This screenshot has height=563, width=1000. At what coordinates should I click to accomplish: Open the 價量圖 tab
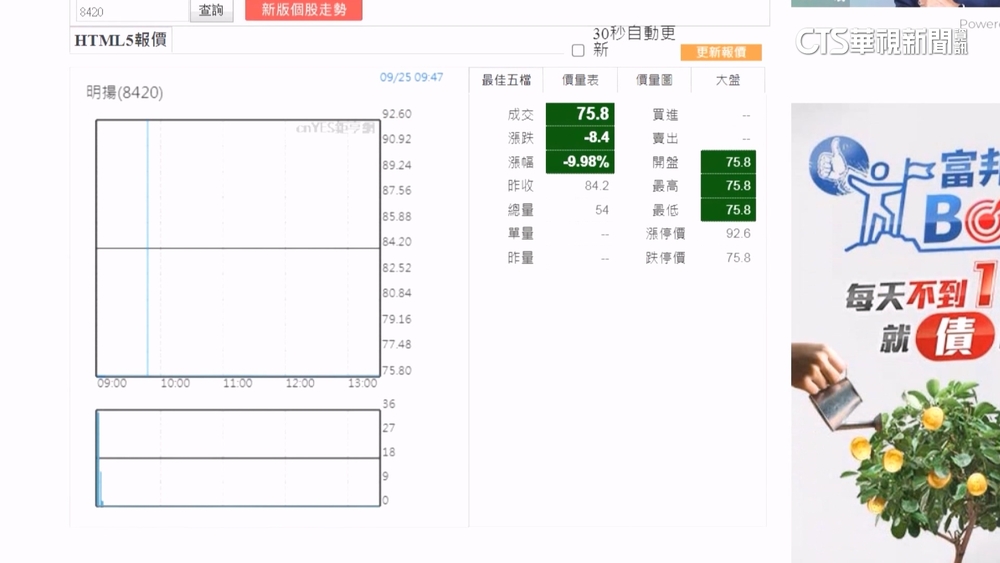tap(654, 80)
